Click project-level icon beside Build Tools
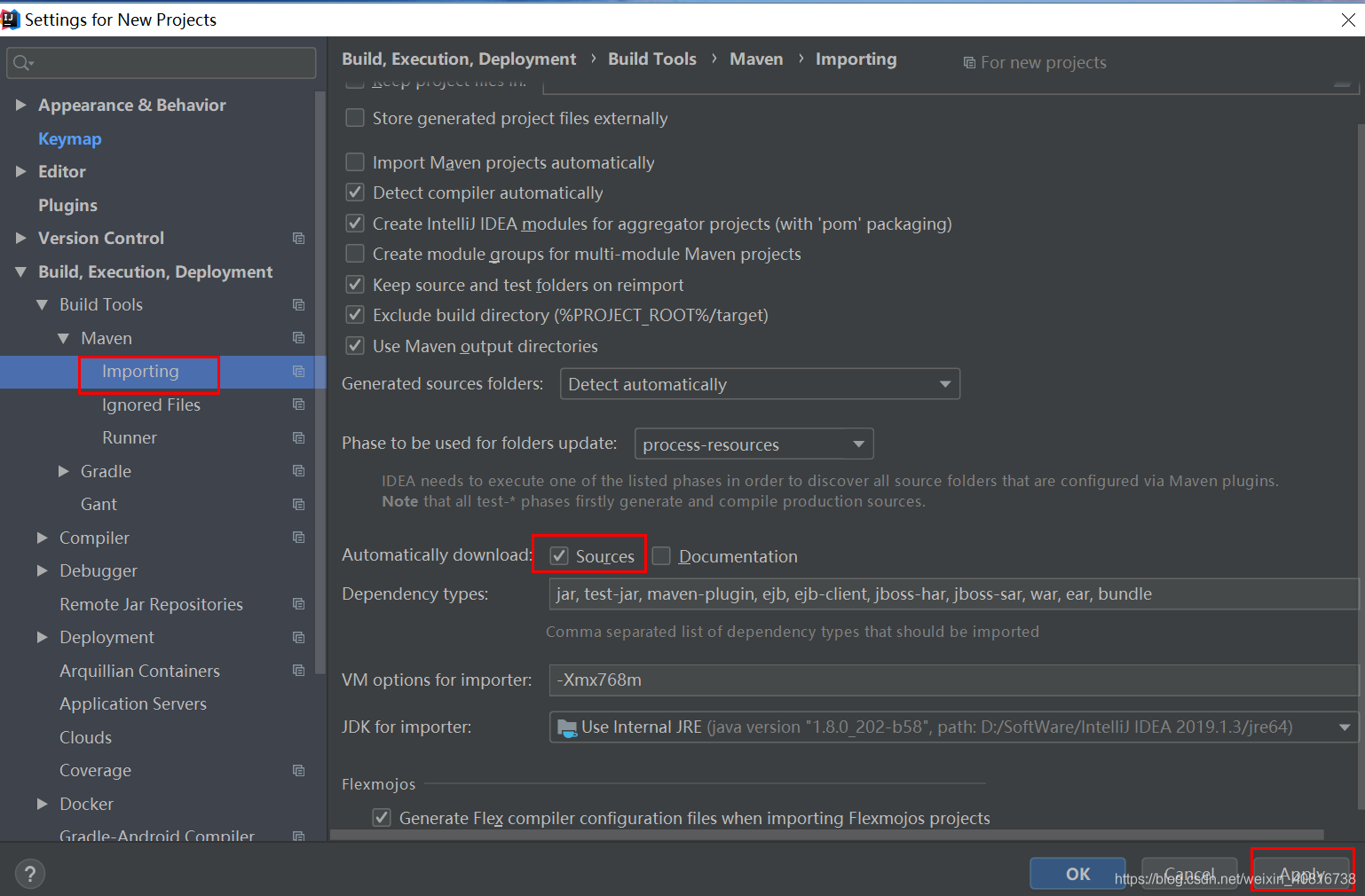 pos(298,304)
